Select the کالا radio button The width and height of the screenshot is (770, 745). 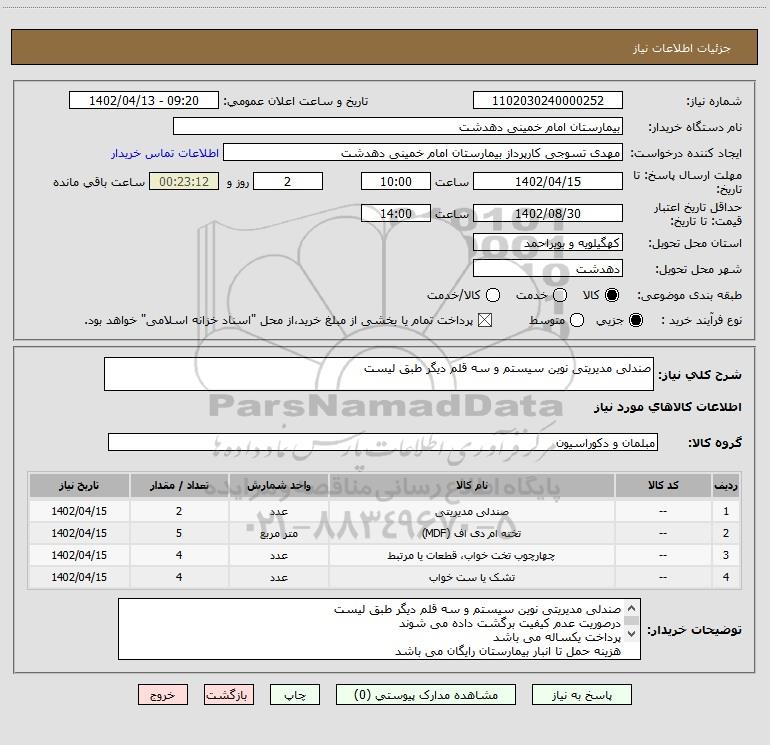[x=612, y=295]
